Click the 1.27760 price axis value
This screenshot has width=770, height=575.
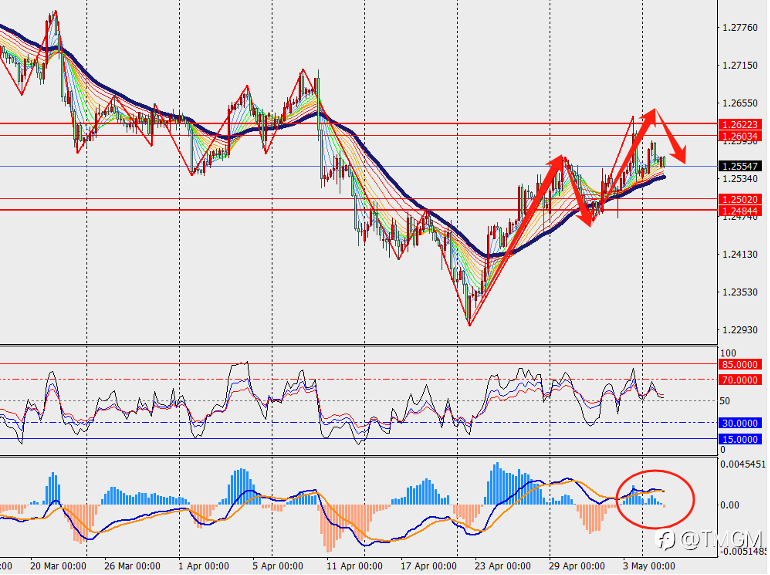tap(740, 28)
